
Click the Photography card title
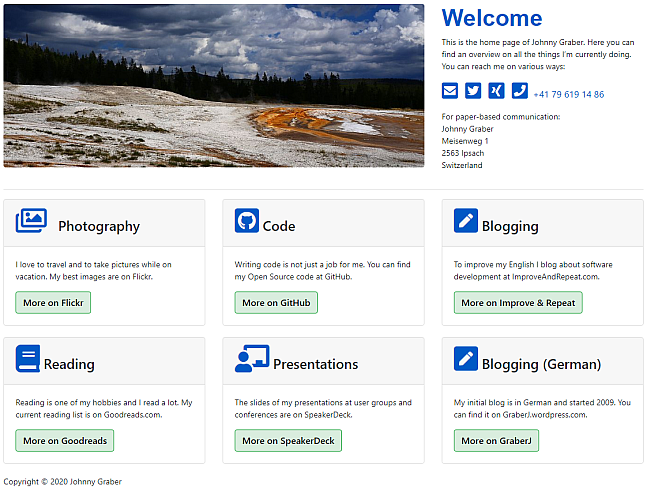click(x=99, y=226)
